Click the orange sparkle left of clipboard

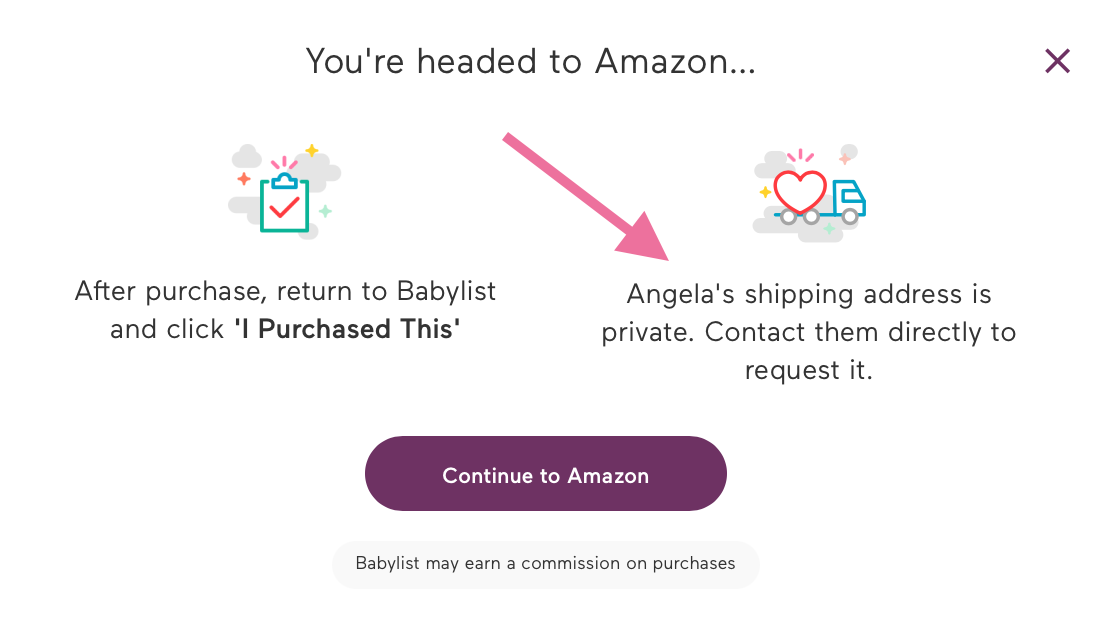pyautogui.click(x=244, y=179)
